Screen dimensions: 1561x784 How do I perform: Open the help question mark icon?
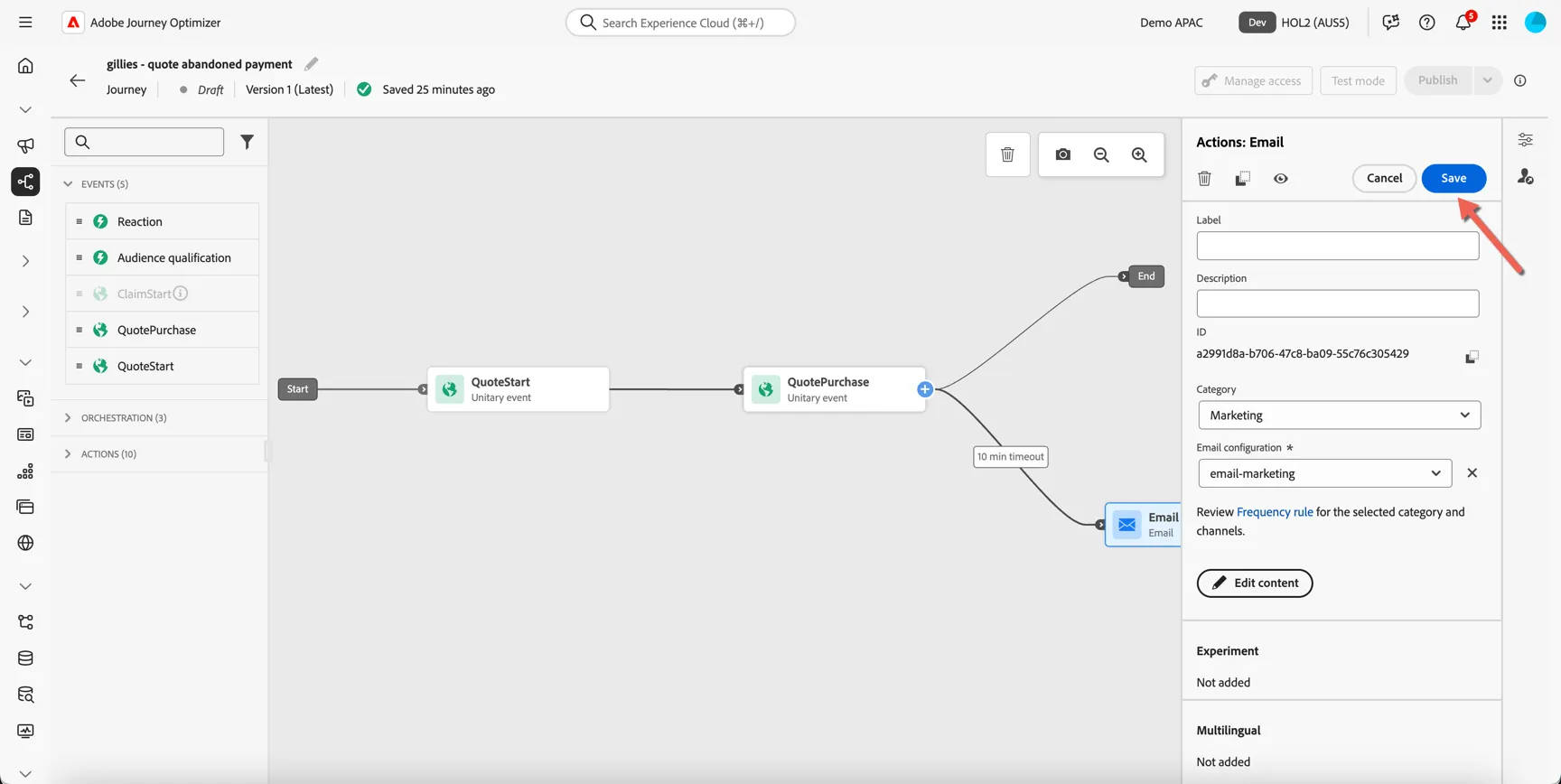pos(1427,23)
